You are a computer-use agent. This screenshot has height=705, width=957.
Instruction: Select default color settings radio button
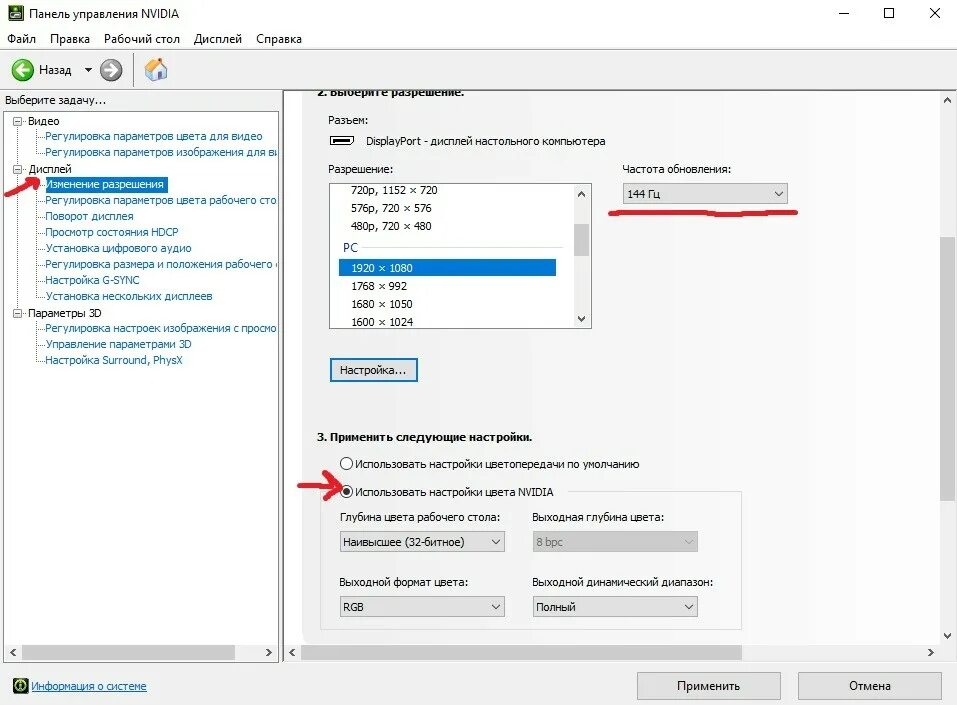pos(346,464)
